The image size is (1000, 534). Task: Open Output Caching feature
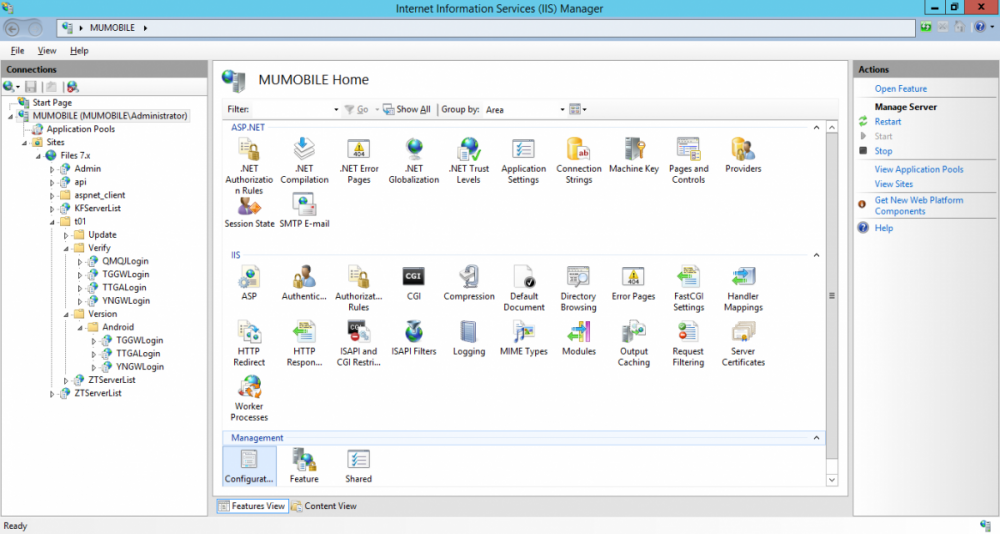point(633,344)
